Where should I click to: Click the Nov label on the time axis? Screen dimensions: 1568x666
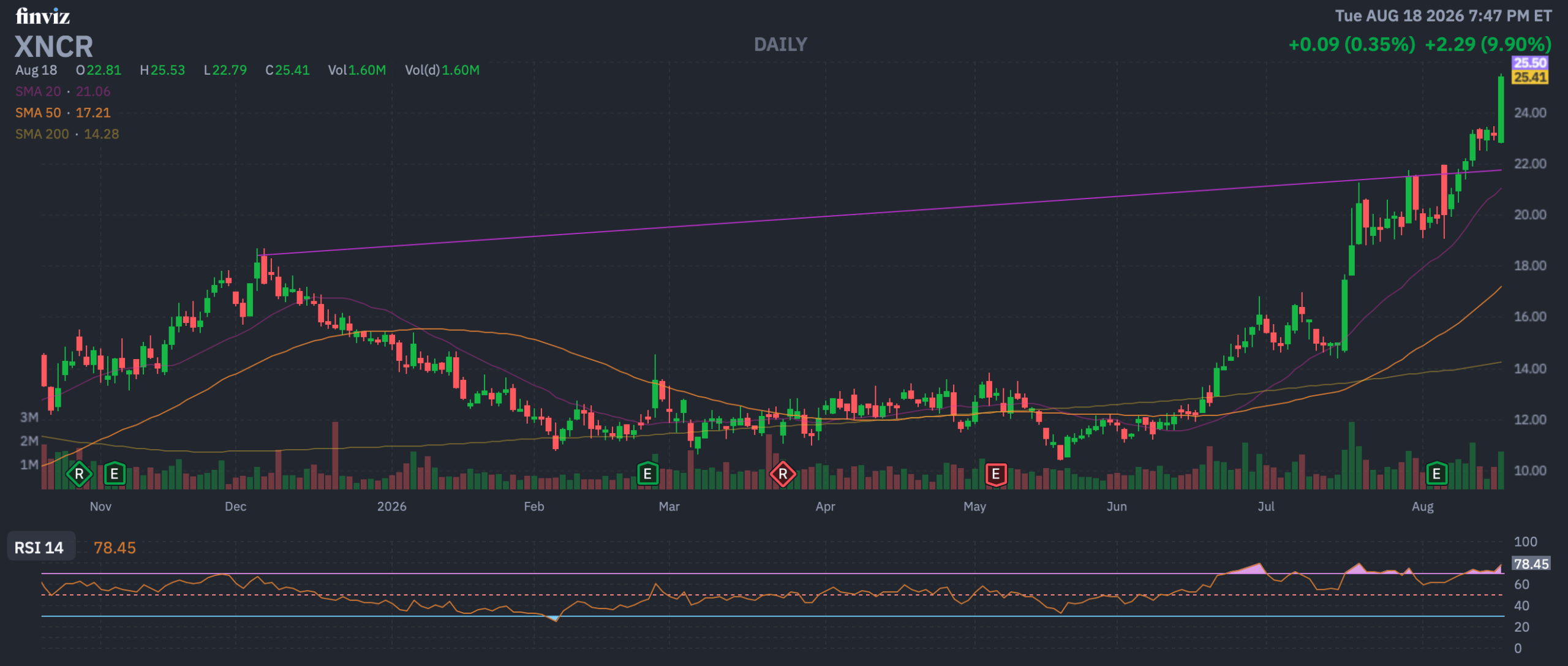(100, 507)
